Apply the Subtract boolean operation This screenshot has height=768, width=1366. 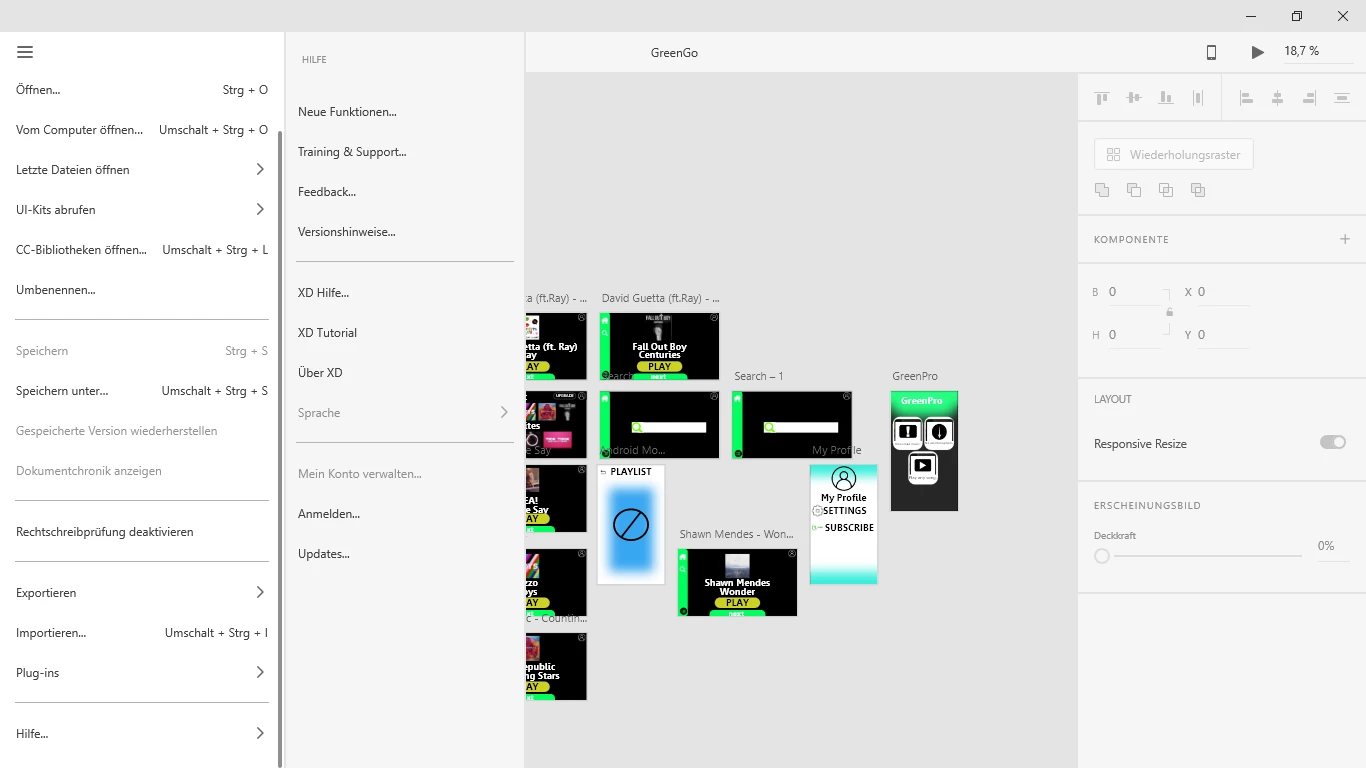(1134, 190)
